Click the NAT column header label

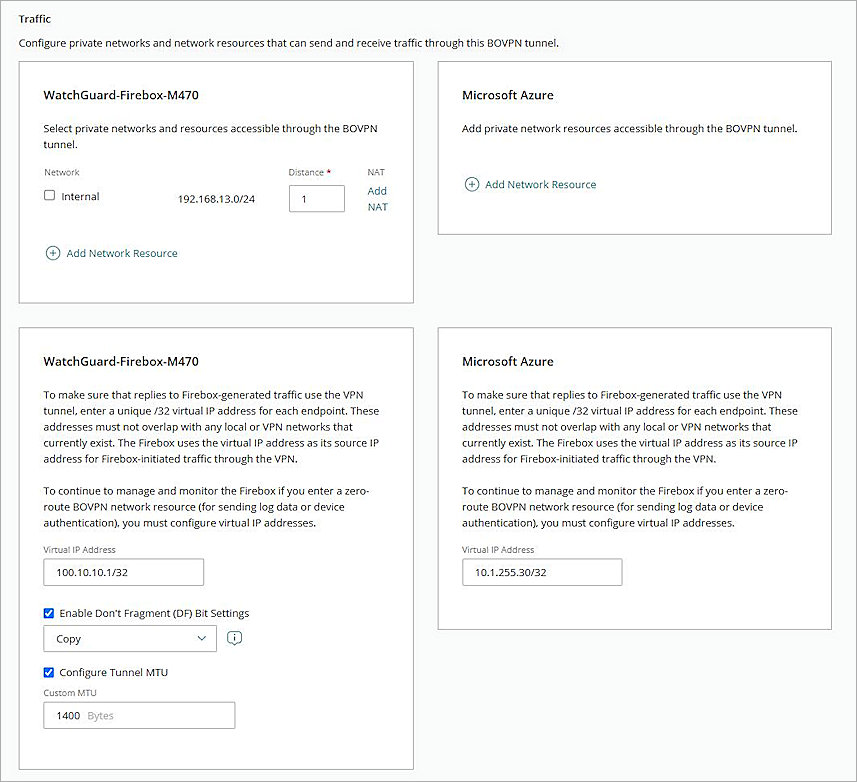377,172
